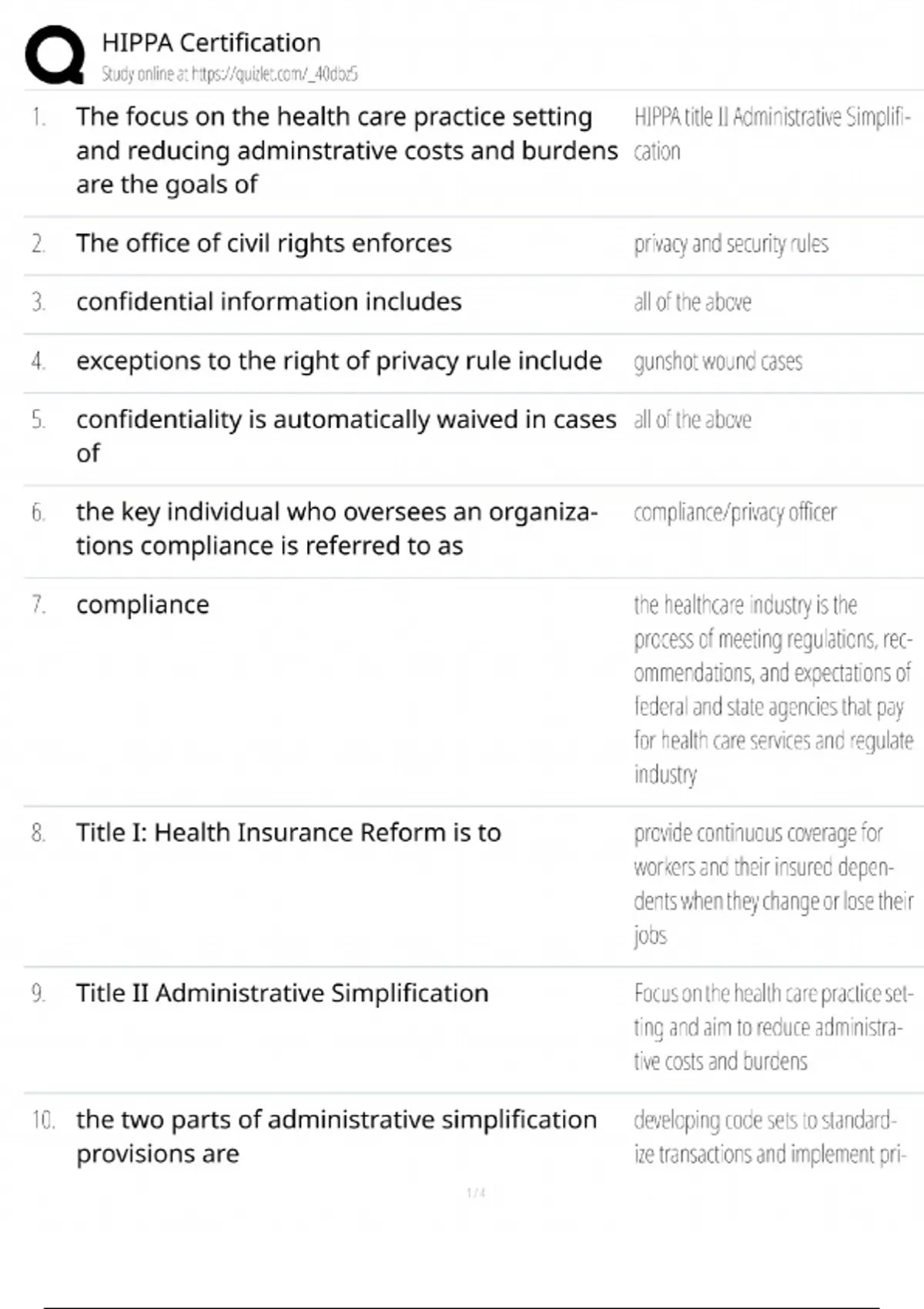Click 'all of the above' for question 3
The height and width of the screenshot is (1309, 924).
click(x=692, y=303)
